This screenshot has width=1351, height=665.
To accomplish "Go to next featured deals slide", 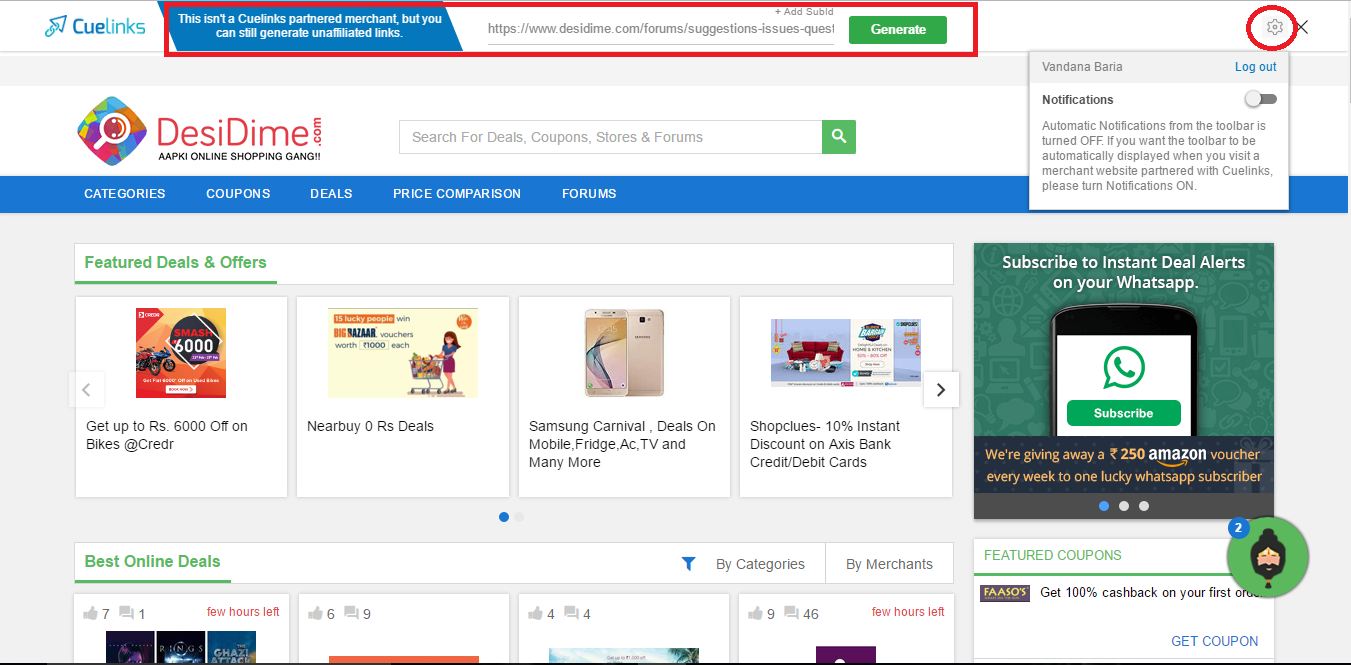I will (941, 390).
